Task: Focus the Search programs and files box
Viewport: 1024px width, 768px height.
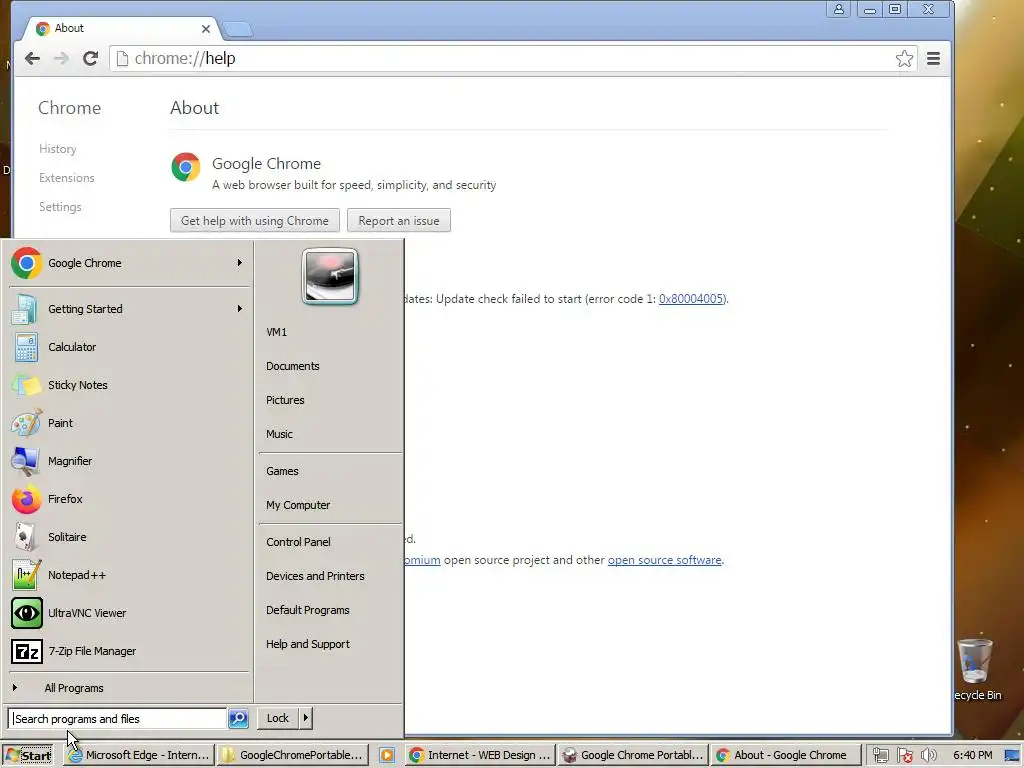Action: [x=118, y=718]
